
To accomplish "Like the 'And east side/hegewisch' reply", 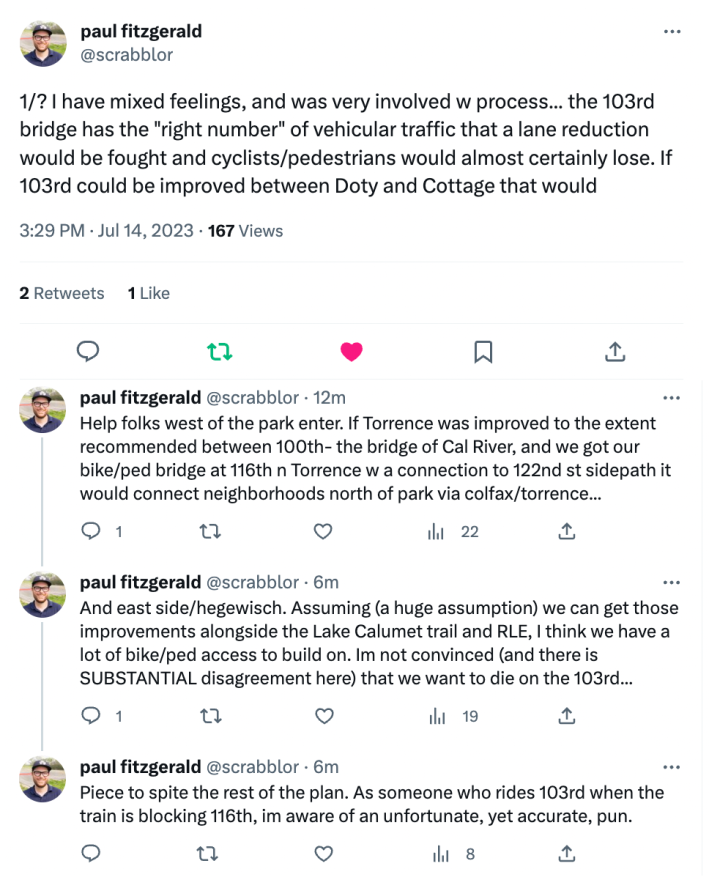I will pos(323,716).
